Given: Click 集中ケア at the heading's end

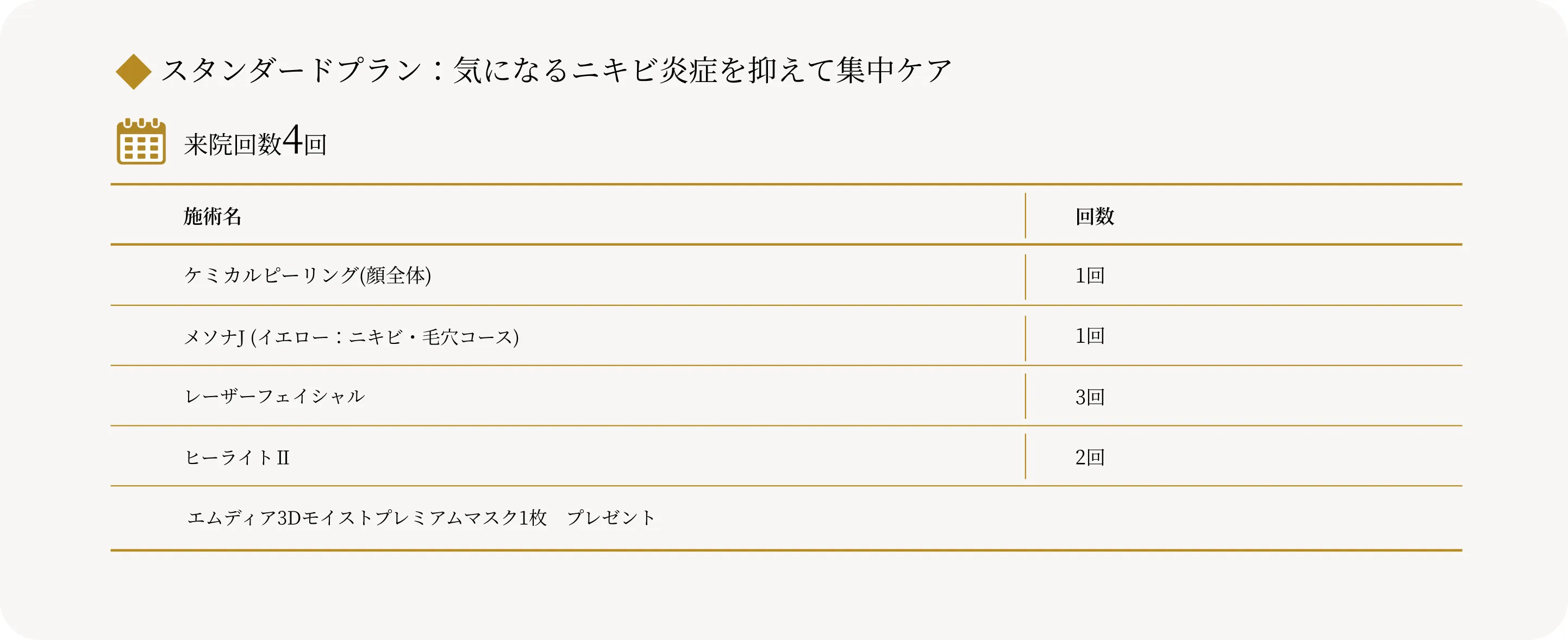Looking at the screenshot, I should 894,70.
